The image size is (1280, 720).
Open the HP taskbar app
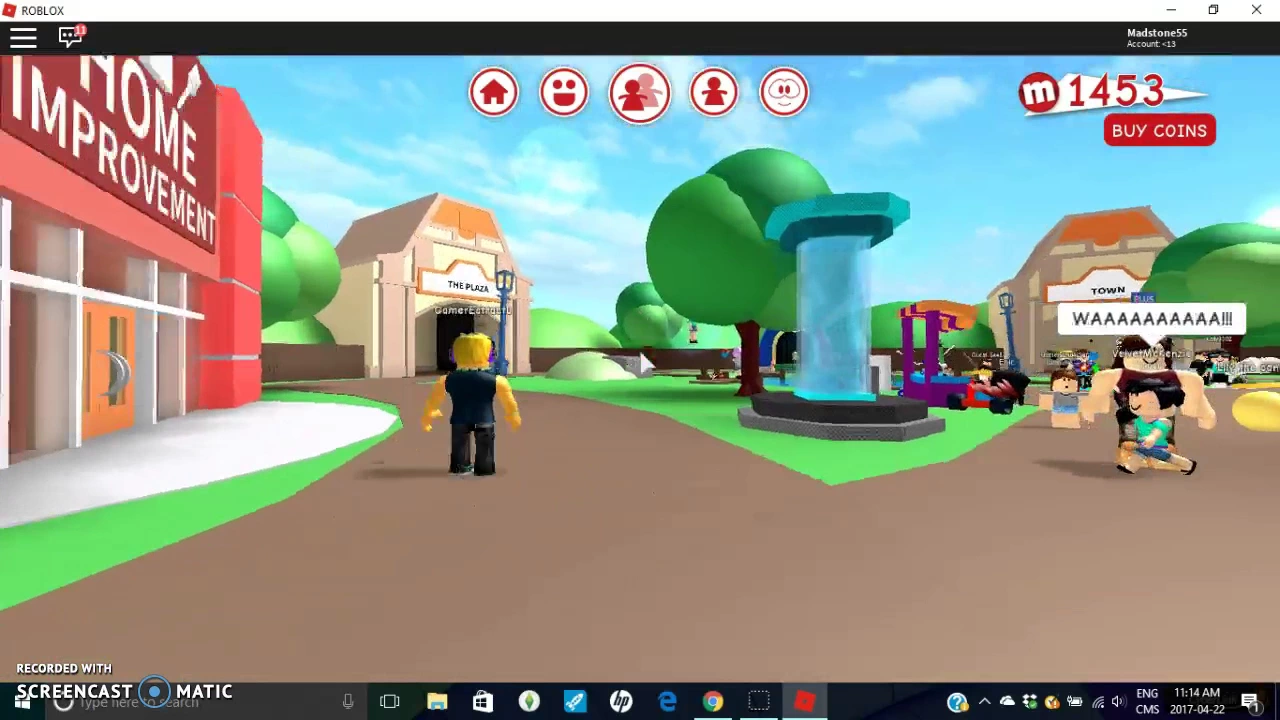click(621, 702)
